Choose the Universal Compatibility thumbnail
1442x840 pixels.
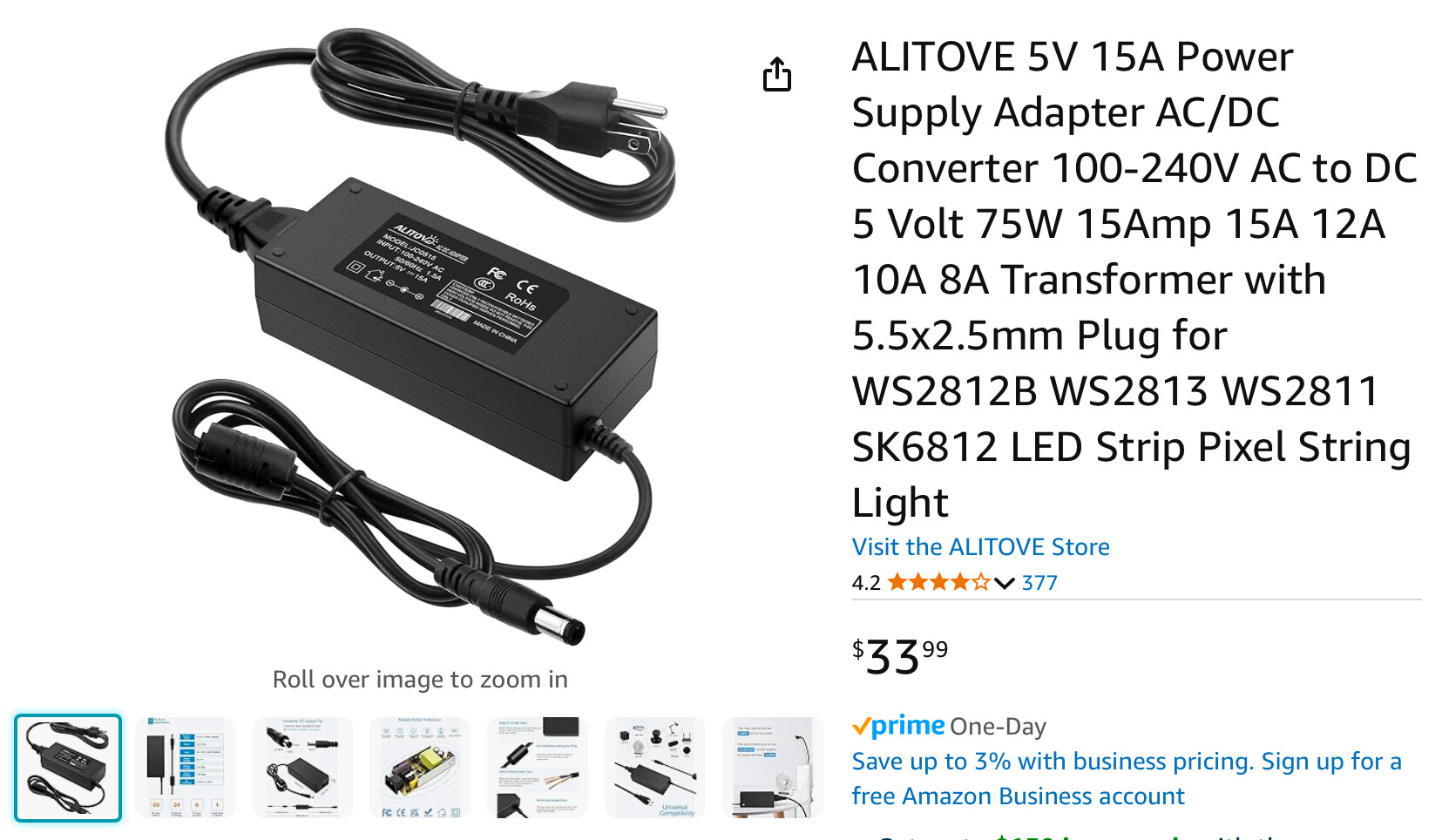(x=655, y=768)
